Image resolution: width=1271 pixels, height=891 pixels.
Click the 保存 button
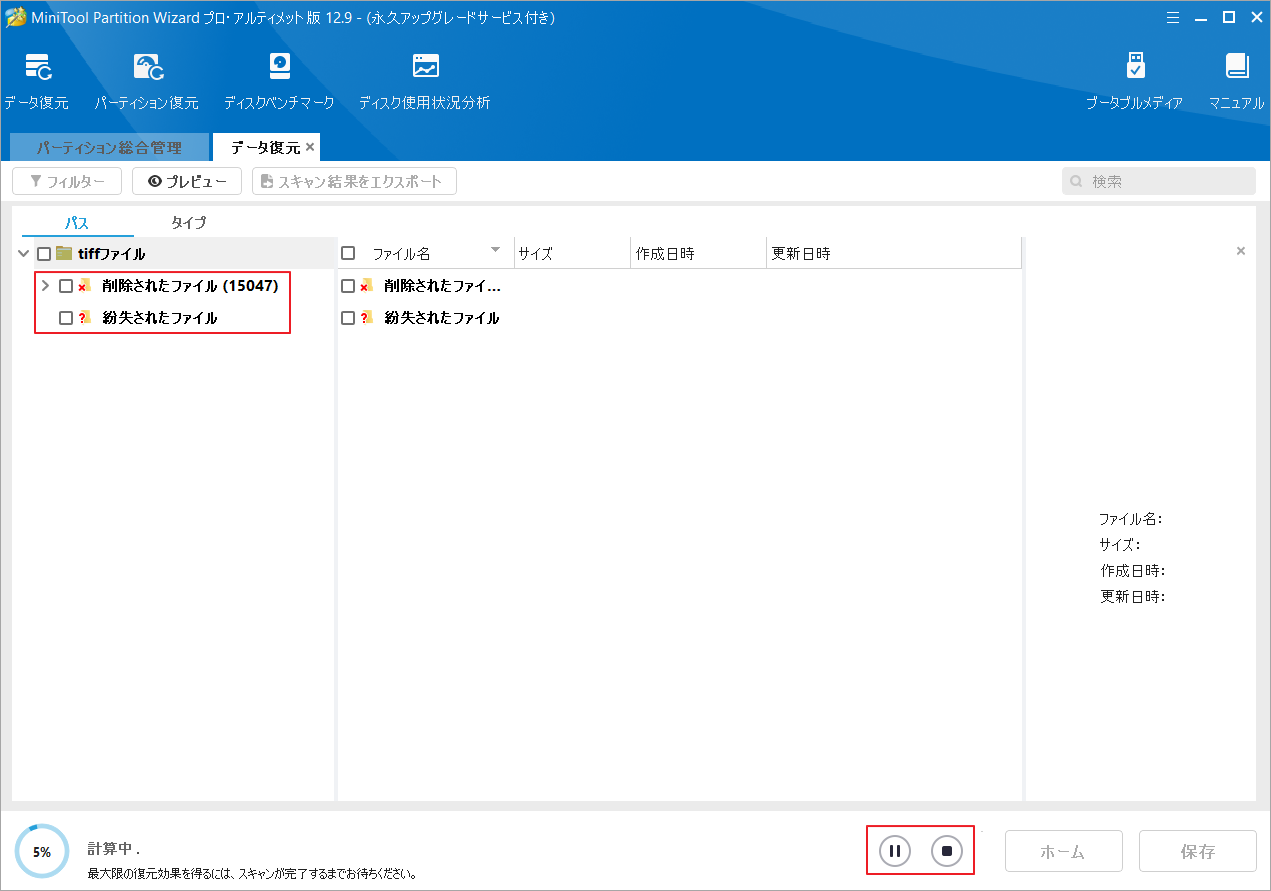[x=1197, y=851]
